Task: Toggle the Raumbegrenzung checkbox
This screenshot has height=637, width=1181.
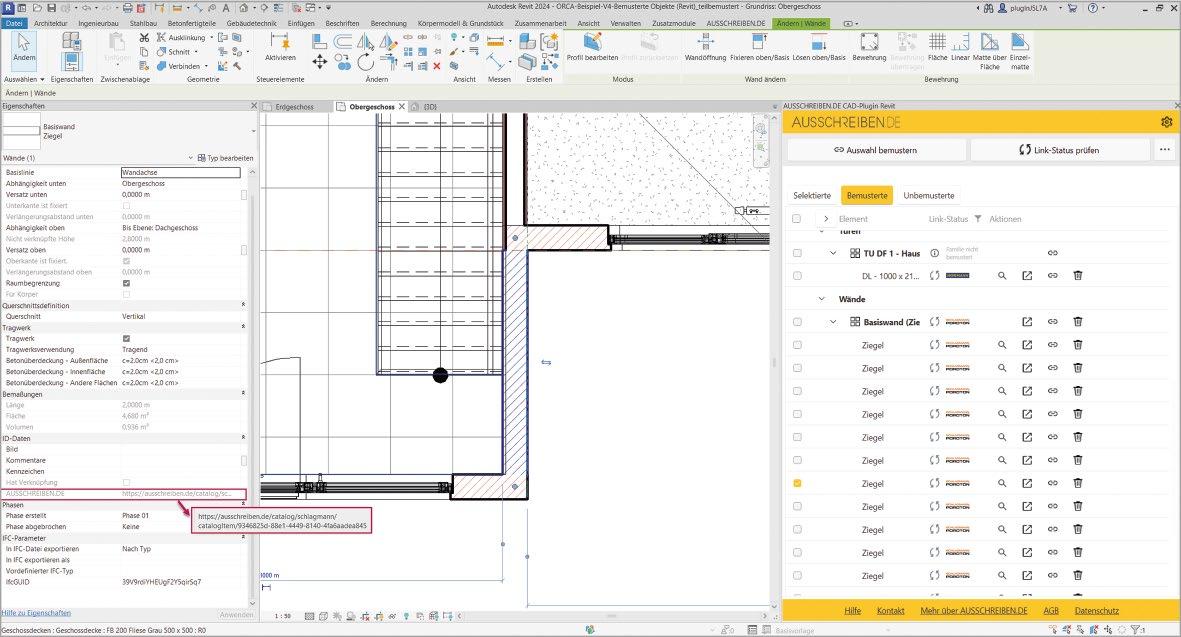Action: click(127, 283)
